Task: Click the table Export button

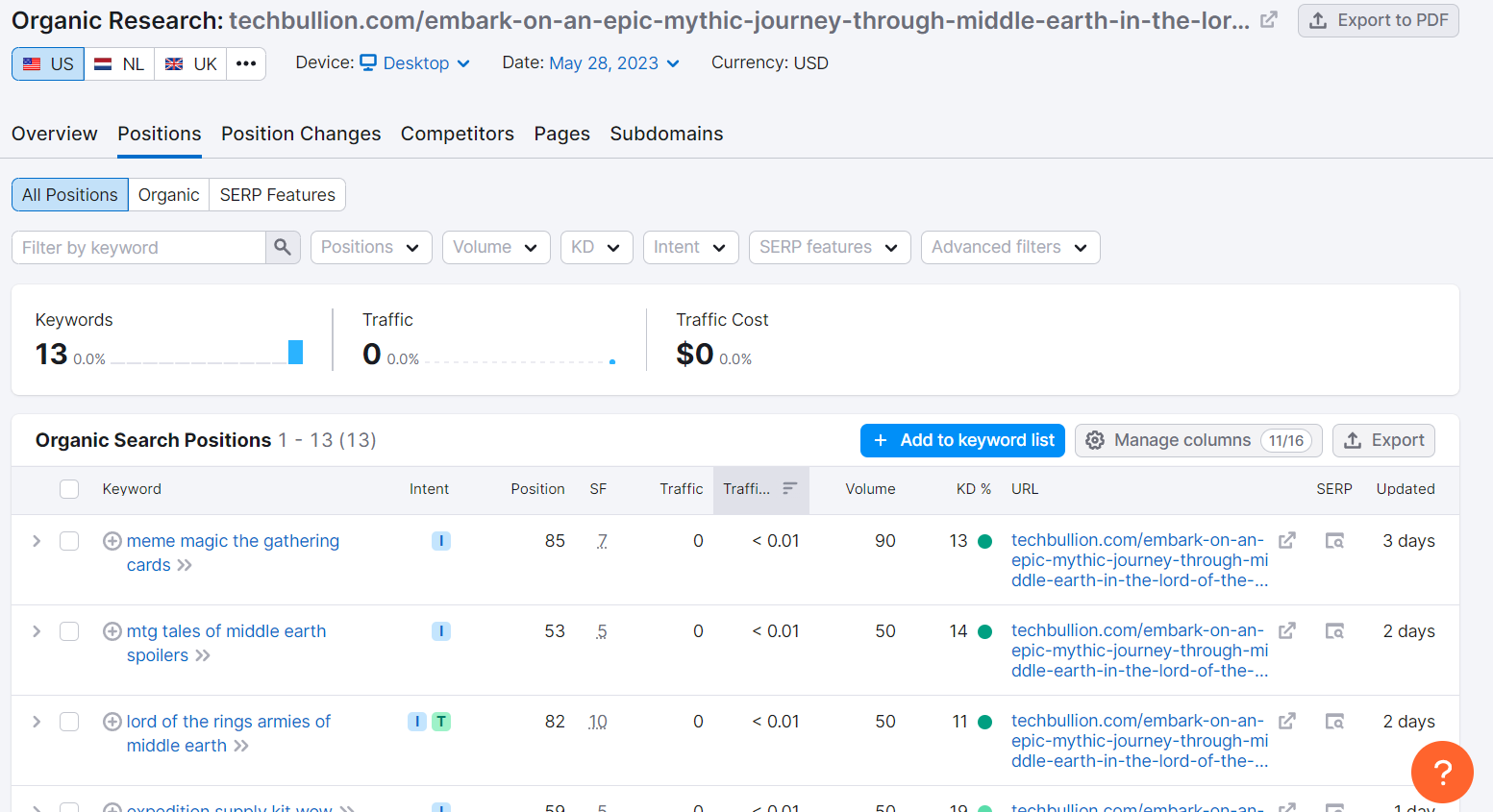Action: (1384, 440)
